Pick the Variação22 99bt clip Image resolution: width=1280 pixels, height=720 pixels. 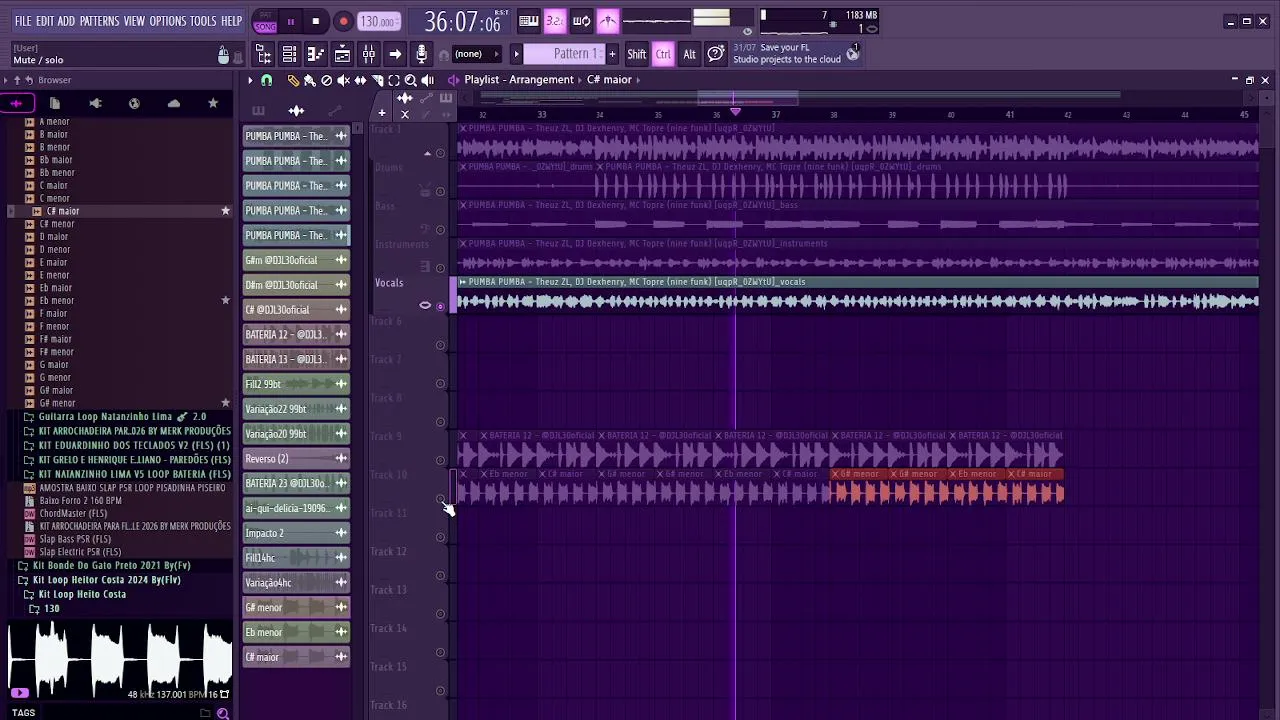click(296, 409)
